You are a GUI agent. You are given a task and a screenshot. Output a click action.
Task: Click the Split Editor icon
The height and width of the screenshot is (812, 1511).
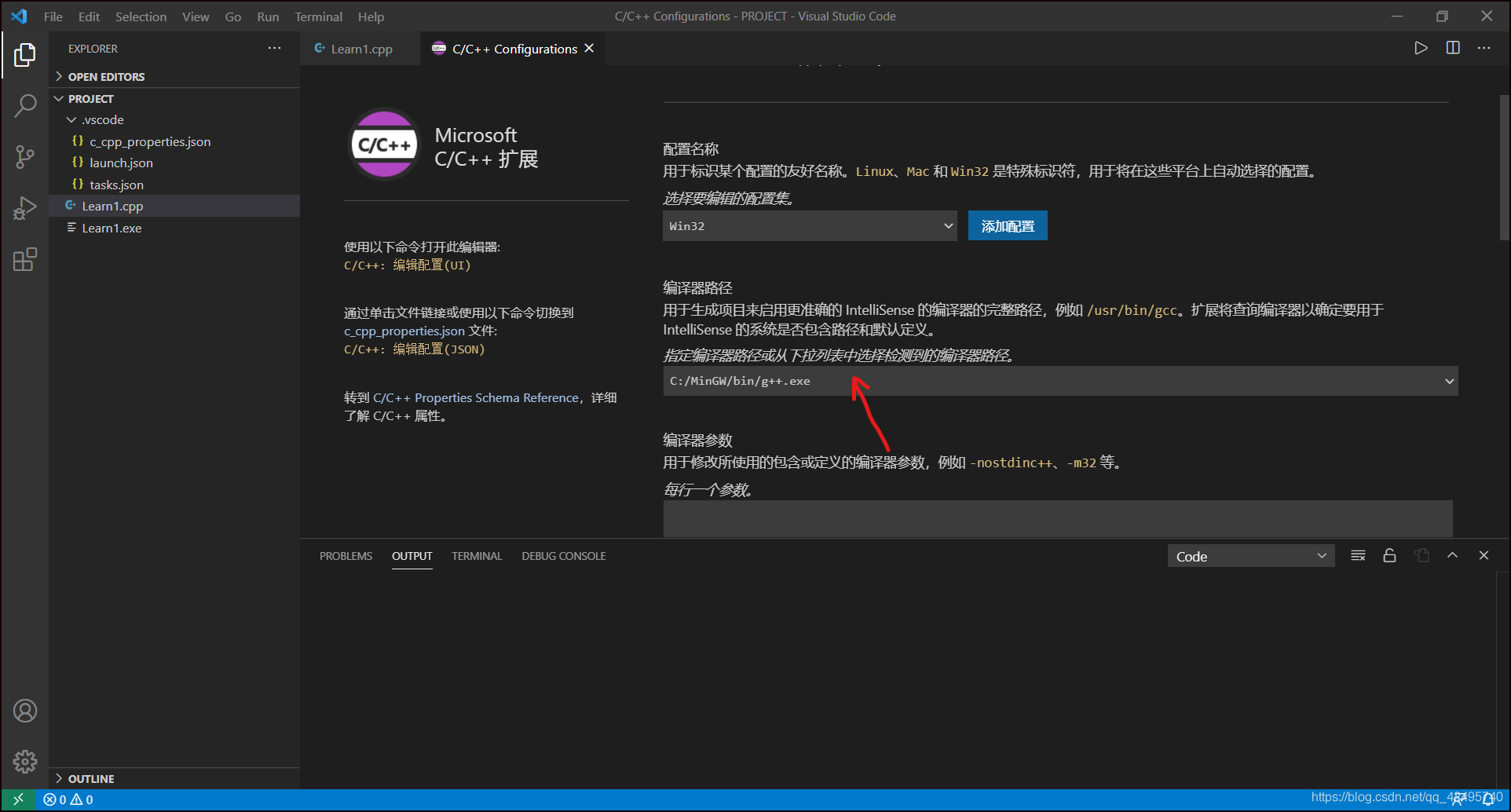point(1453,48)
